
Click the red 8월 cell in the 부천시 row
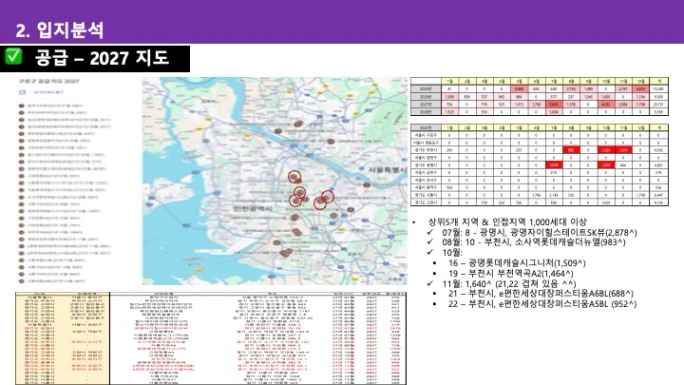tap(571, 150)
